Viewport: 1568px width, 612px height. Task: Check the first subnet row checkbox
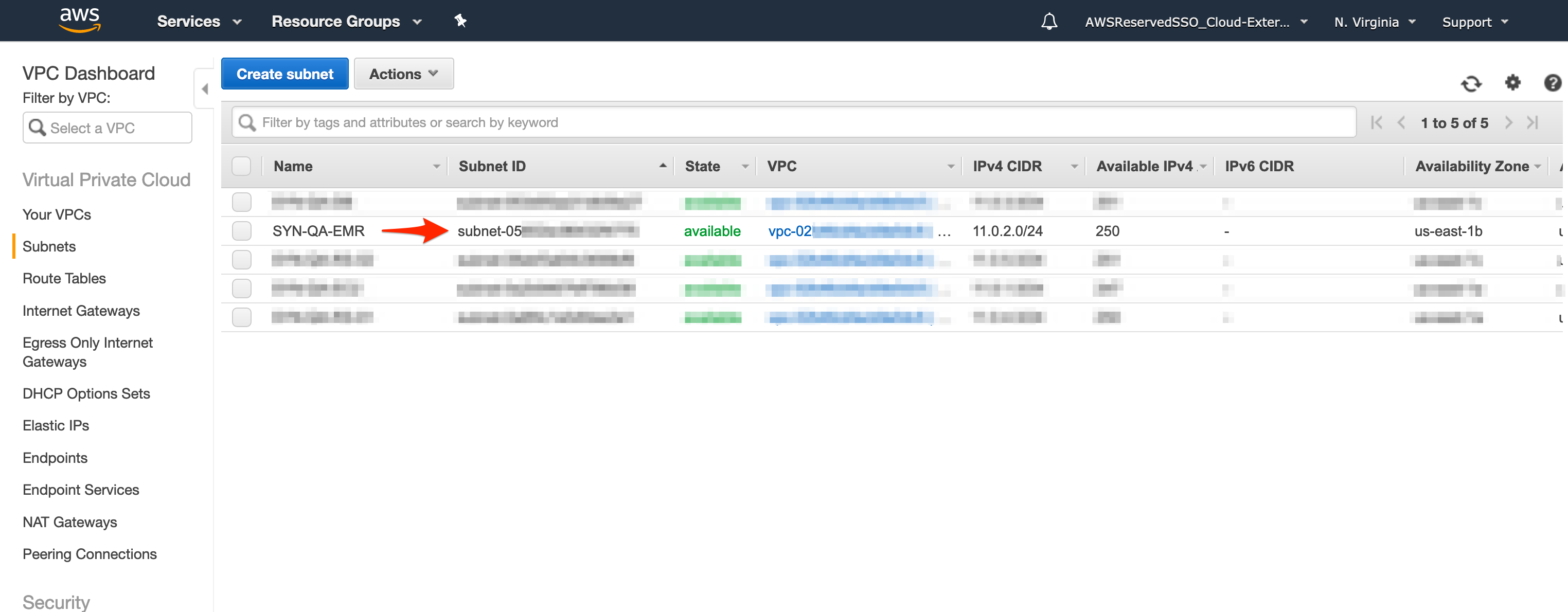click(x=242, y=202)
